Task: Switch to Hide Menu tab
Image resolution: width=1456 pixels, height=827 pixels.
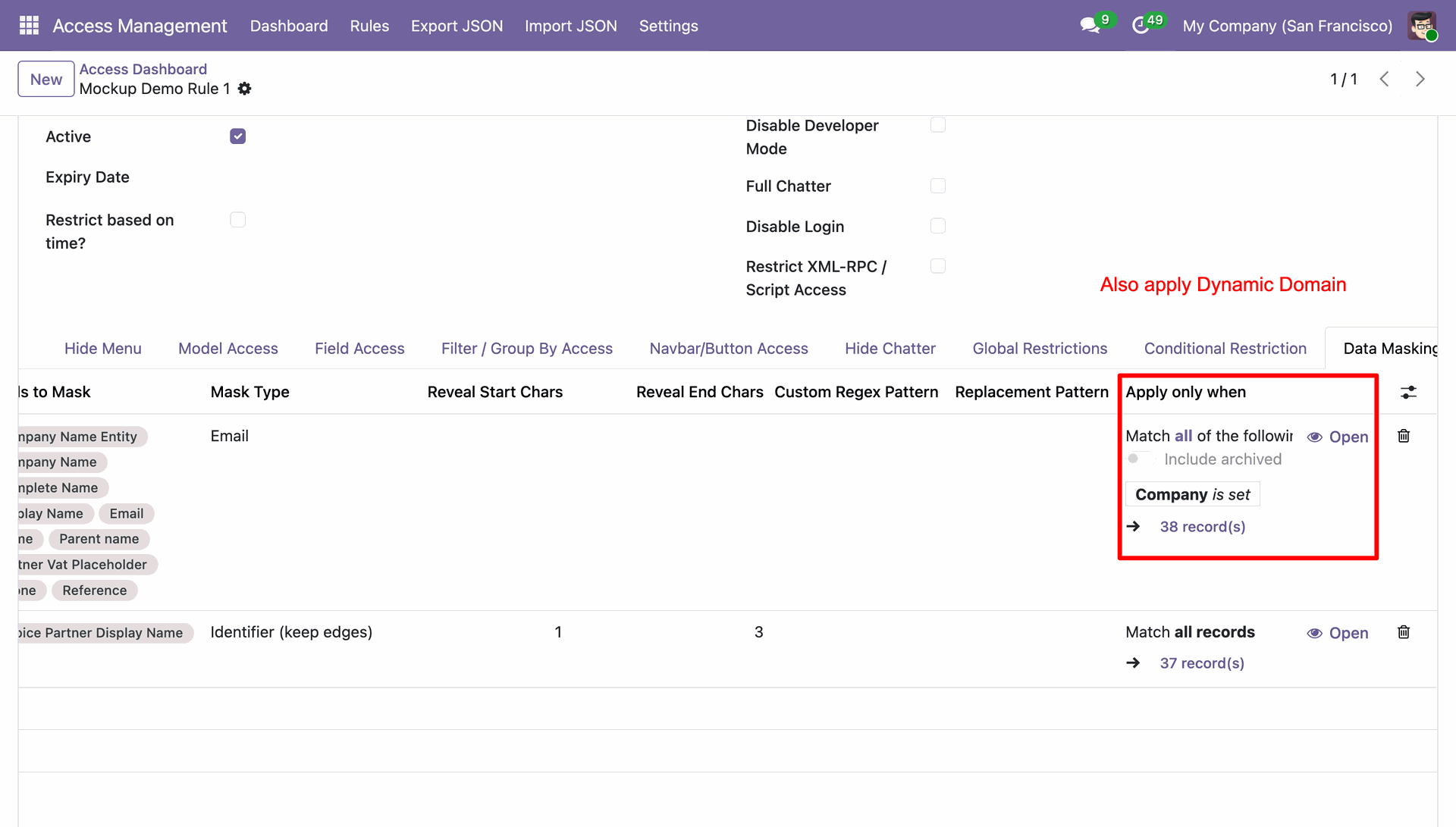Action: tap(103, 349)
